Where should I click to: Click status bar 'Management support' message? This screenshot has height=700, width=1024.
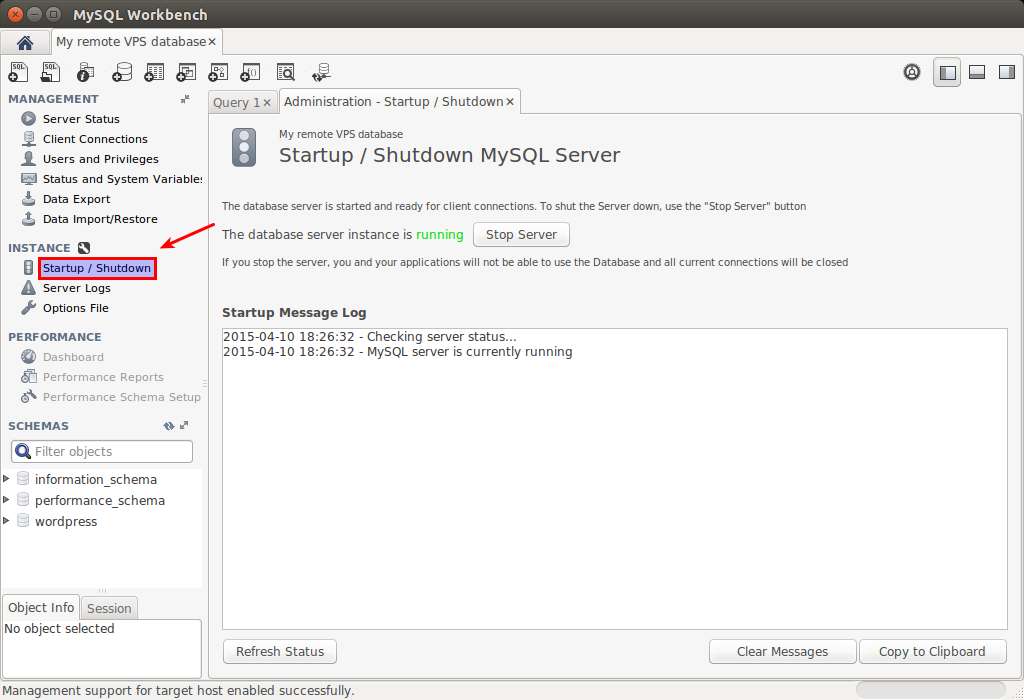click(178, 691)
